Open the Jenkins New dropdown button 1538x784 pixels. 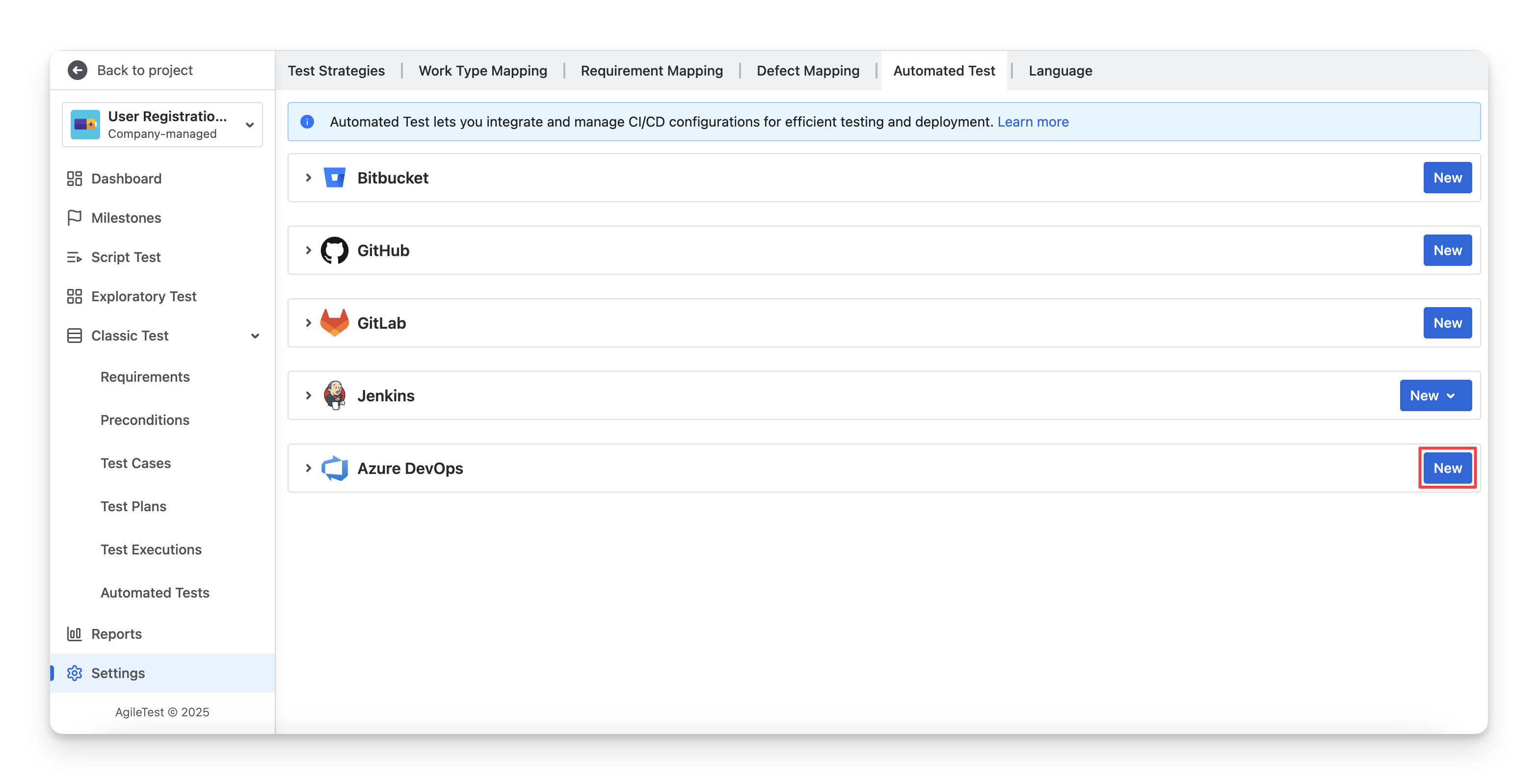click(1435, 395)
